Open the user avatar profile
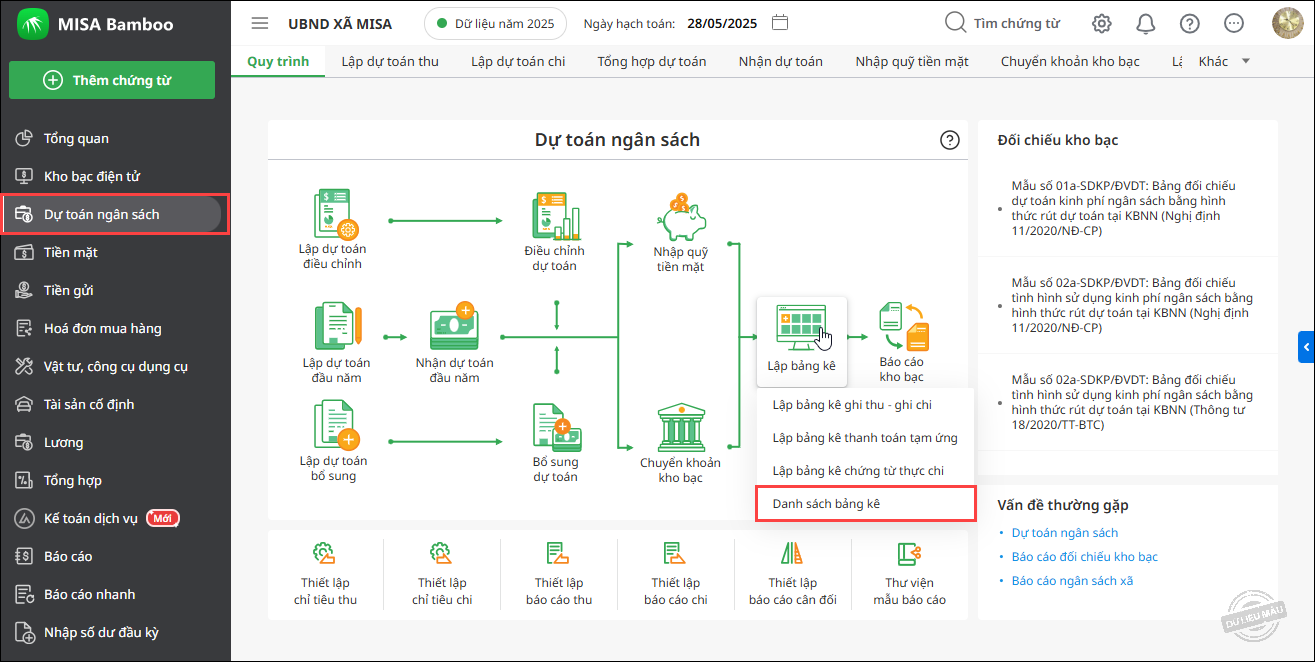Viewport: 1315px width, 662px height. (1287, 23)
